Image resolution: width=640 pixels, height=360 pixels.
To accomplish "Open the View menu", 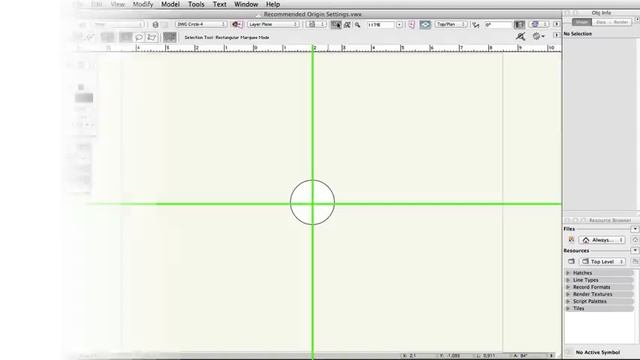I will [118, 4].
